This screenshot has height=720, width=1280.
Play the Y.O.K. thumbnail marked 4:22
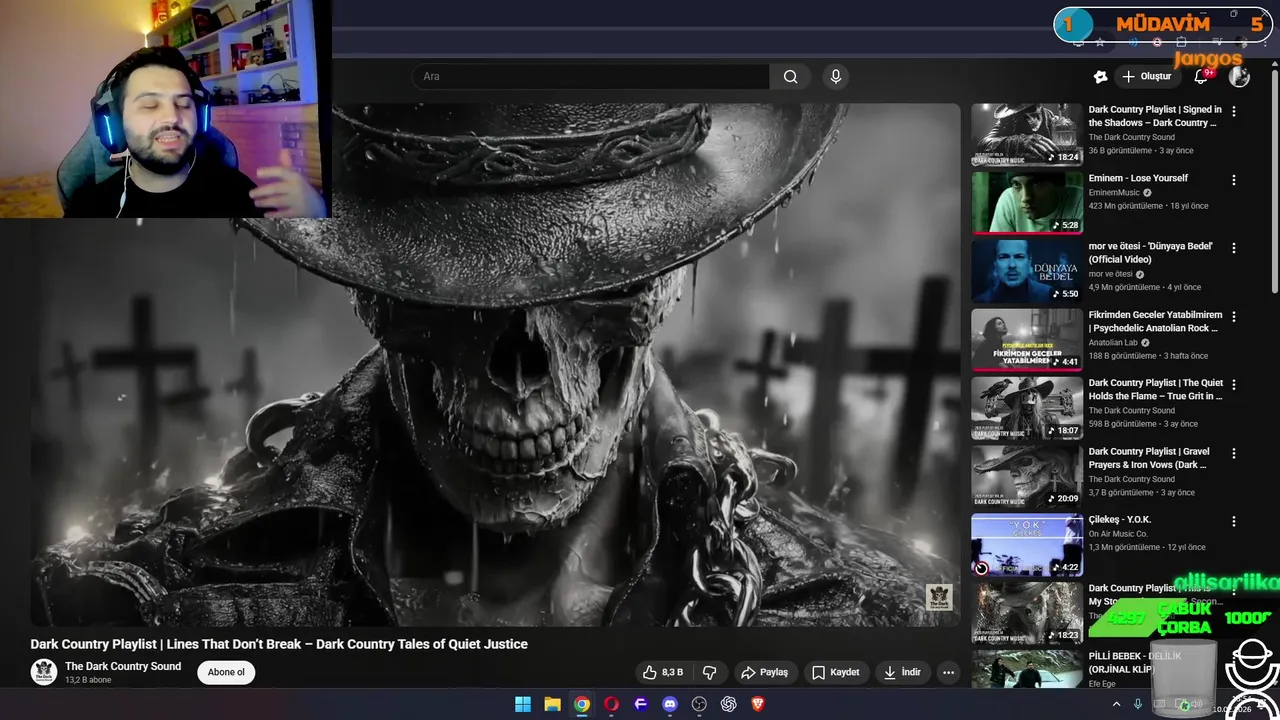pyautogui.click(x=1027, y=544)
